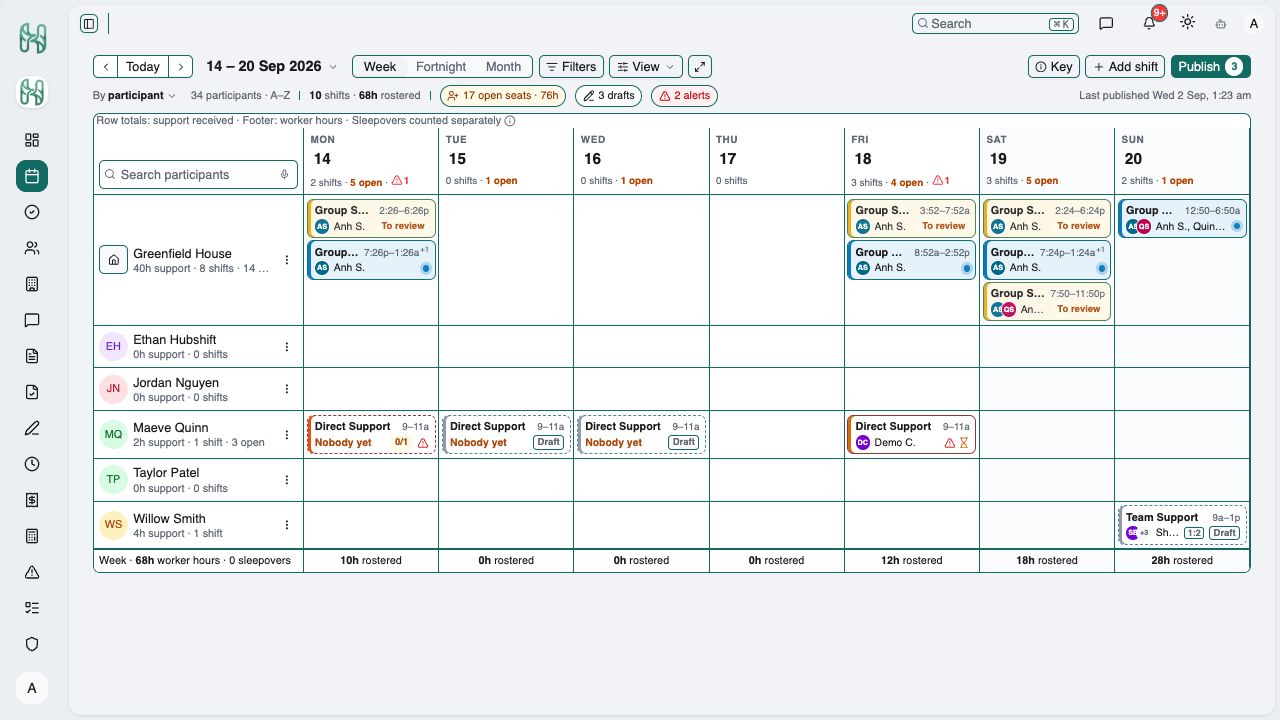Open the dollar sign icon in sidebar
Image resolution: width=1280 pixels, height=720 pixels.
pos(32,500)
